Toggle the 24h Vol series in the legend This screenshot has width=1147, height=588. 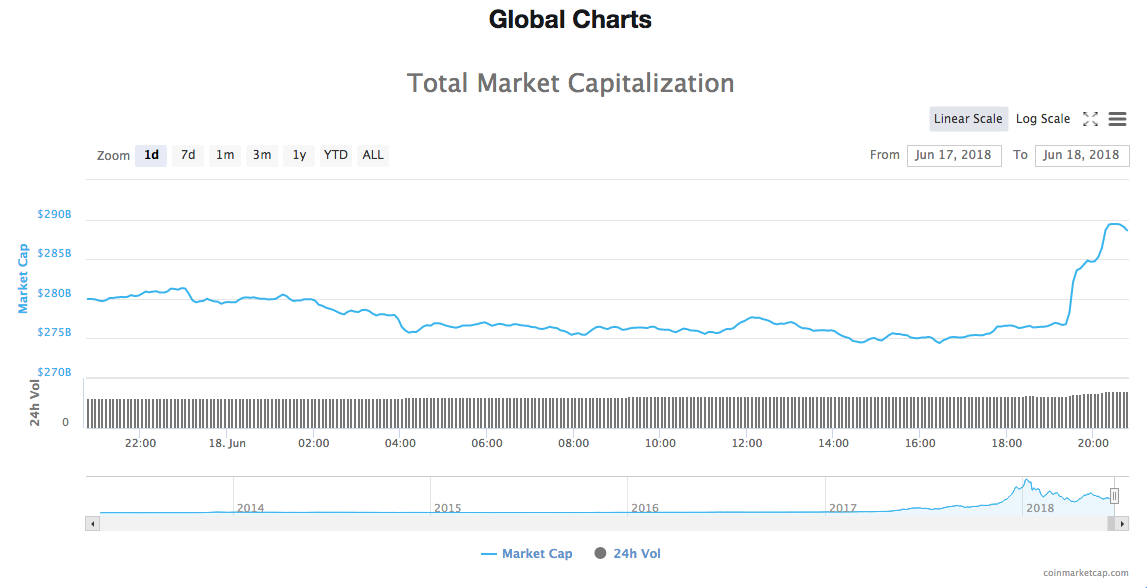click(x=626, y=553)
